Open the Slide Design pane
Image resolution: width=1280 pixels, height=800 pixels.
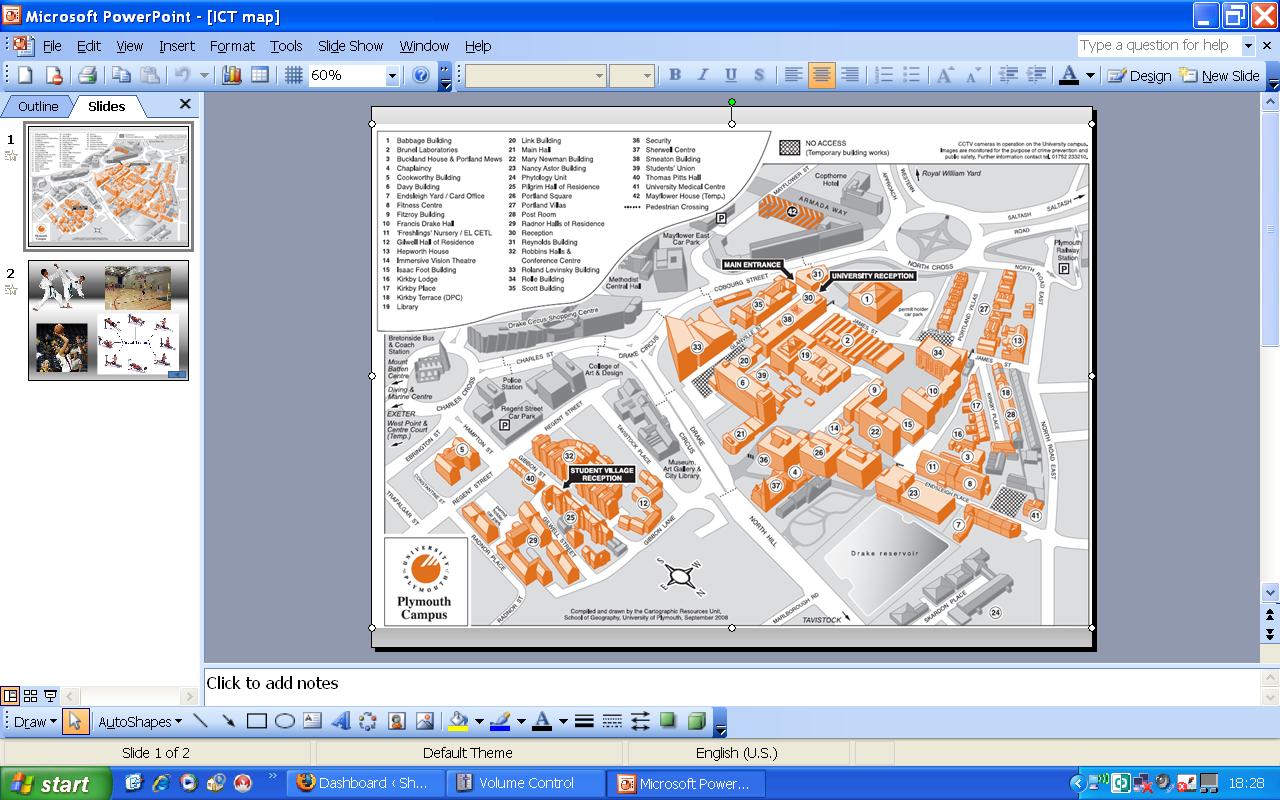pyautogui.click(x=1139, y=75)
